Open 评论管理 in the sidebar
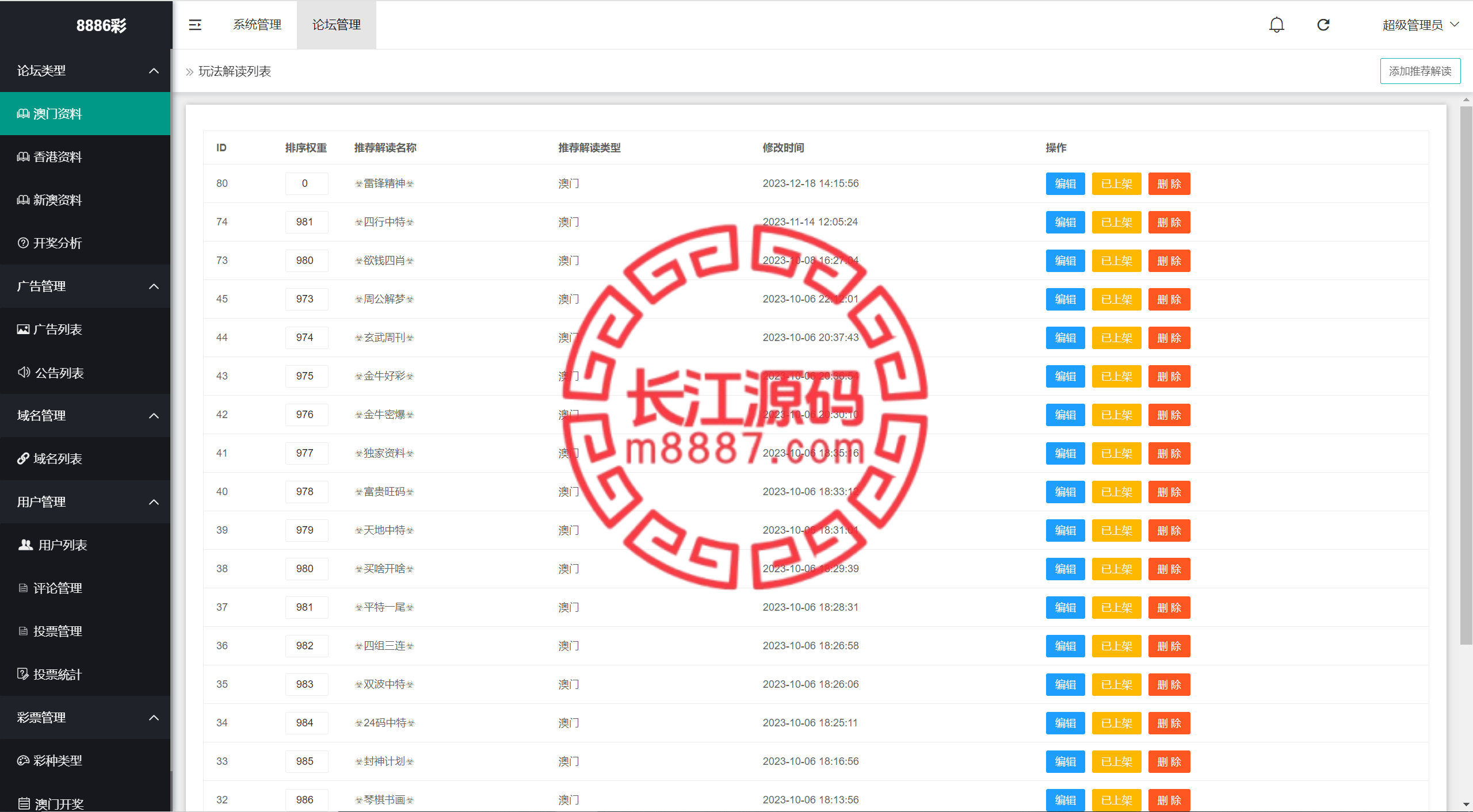The width and height of the screenshot is (1473, 812). 85,588
